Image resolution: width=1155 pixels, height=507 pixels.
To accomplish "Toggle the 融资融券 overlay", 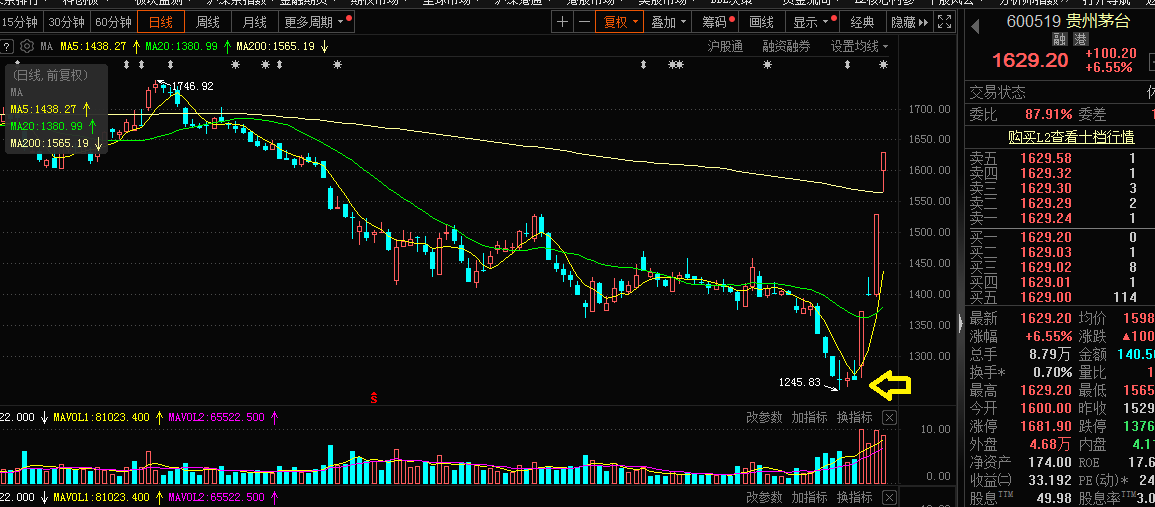I will [x=786, y=46].
